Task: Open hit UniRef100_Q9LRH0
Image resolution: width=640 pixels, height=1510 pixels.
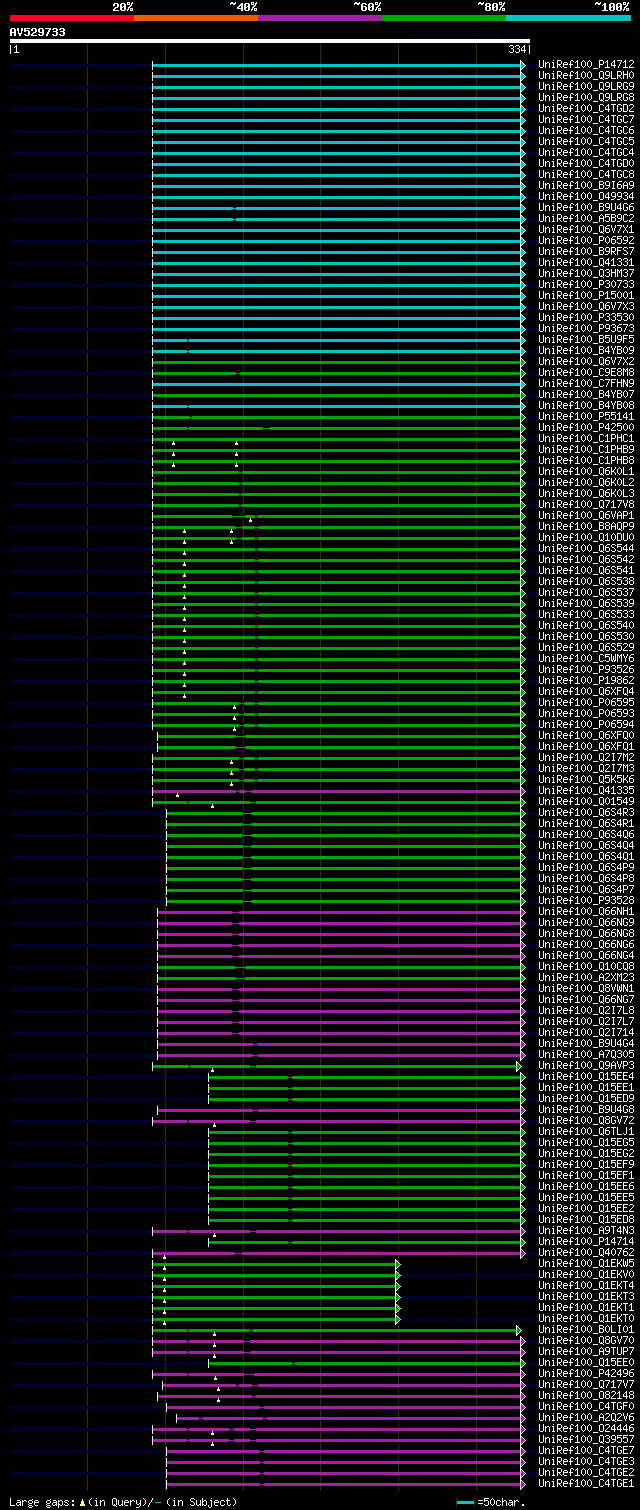Action: pos(586,75)
